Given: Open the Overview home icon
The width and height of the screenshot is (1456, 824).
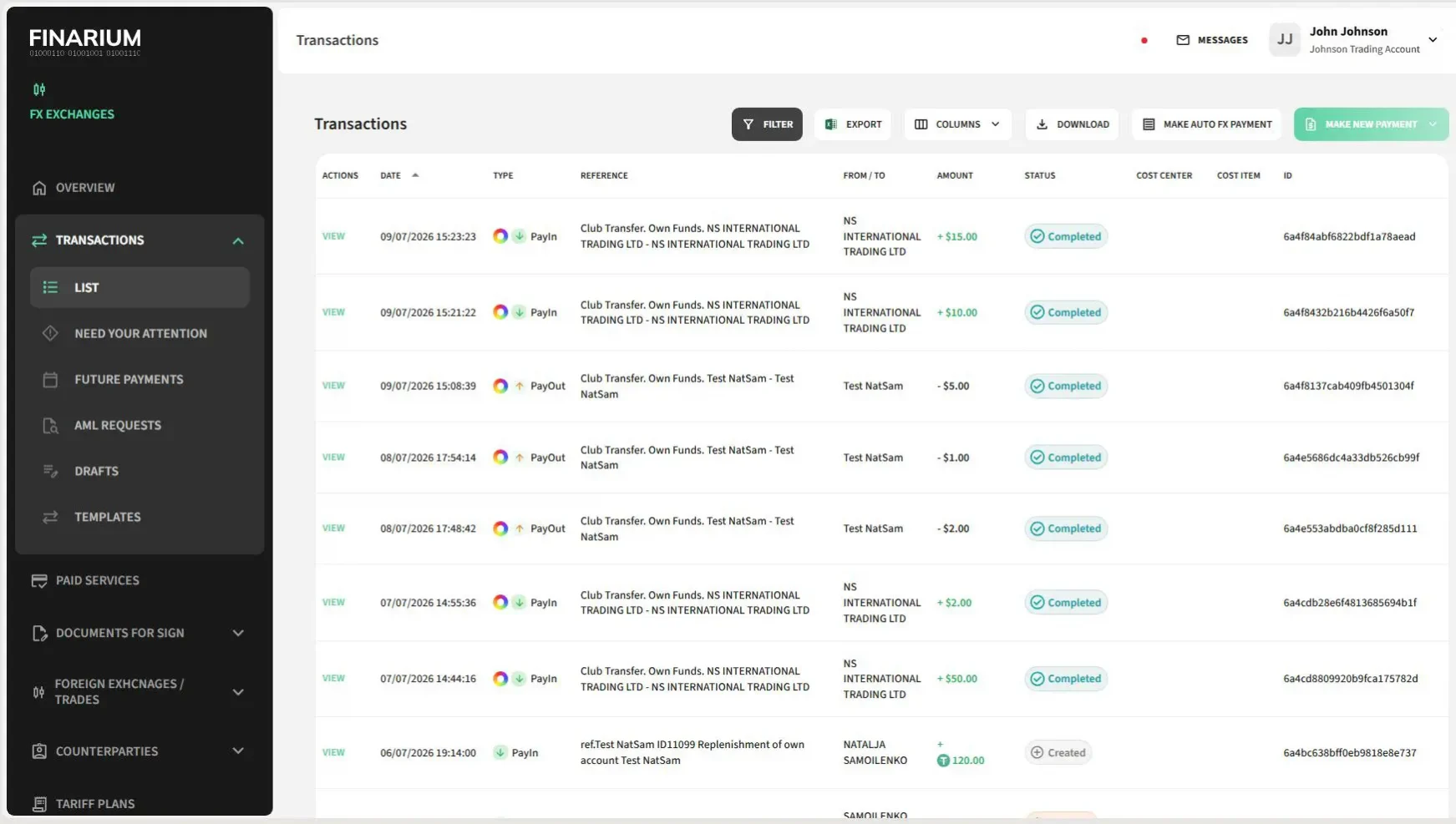Looking at the screenshot, I should point(39,188).
